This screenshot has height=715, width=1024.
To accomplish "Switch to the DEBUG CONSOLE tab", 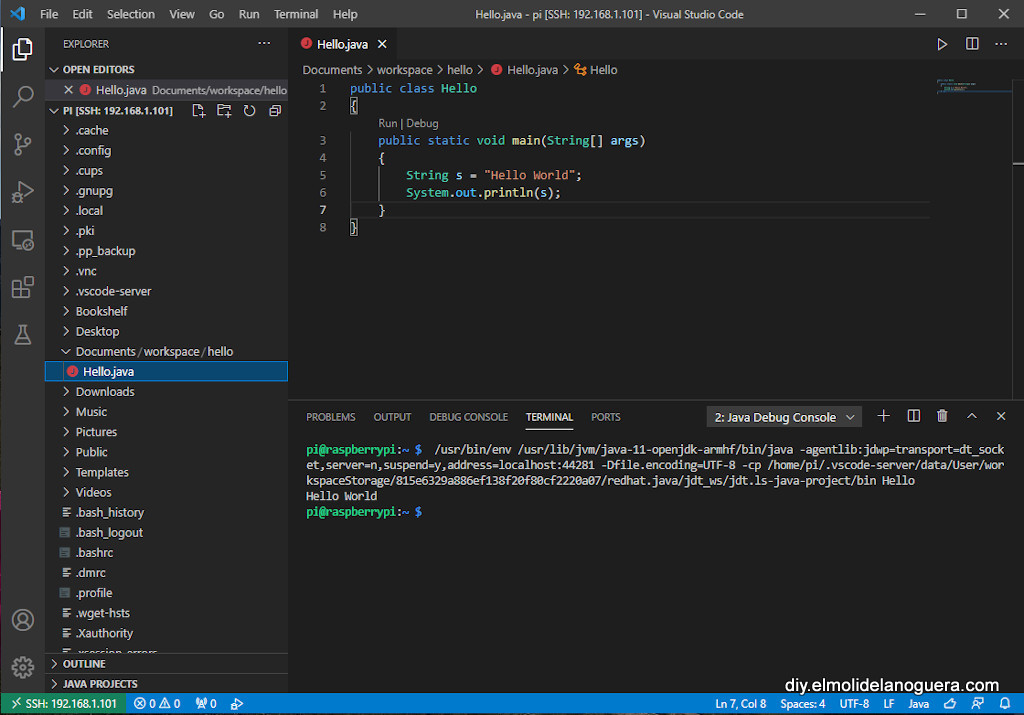I will (468, 417).
